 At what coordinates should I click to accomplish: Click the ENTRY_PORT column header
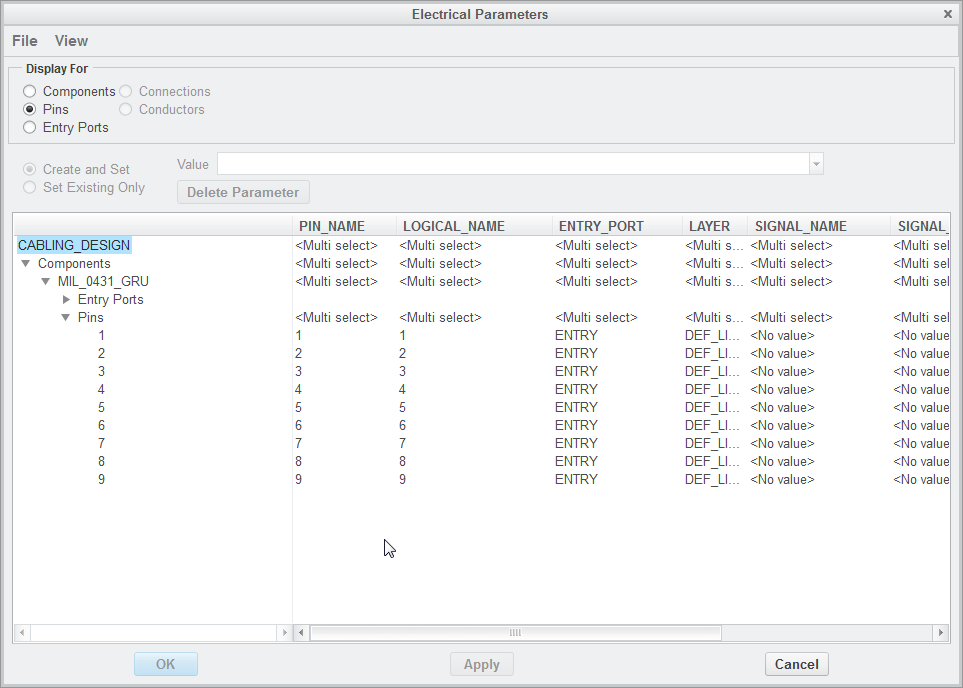[x=617, y=226]
